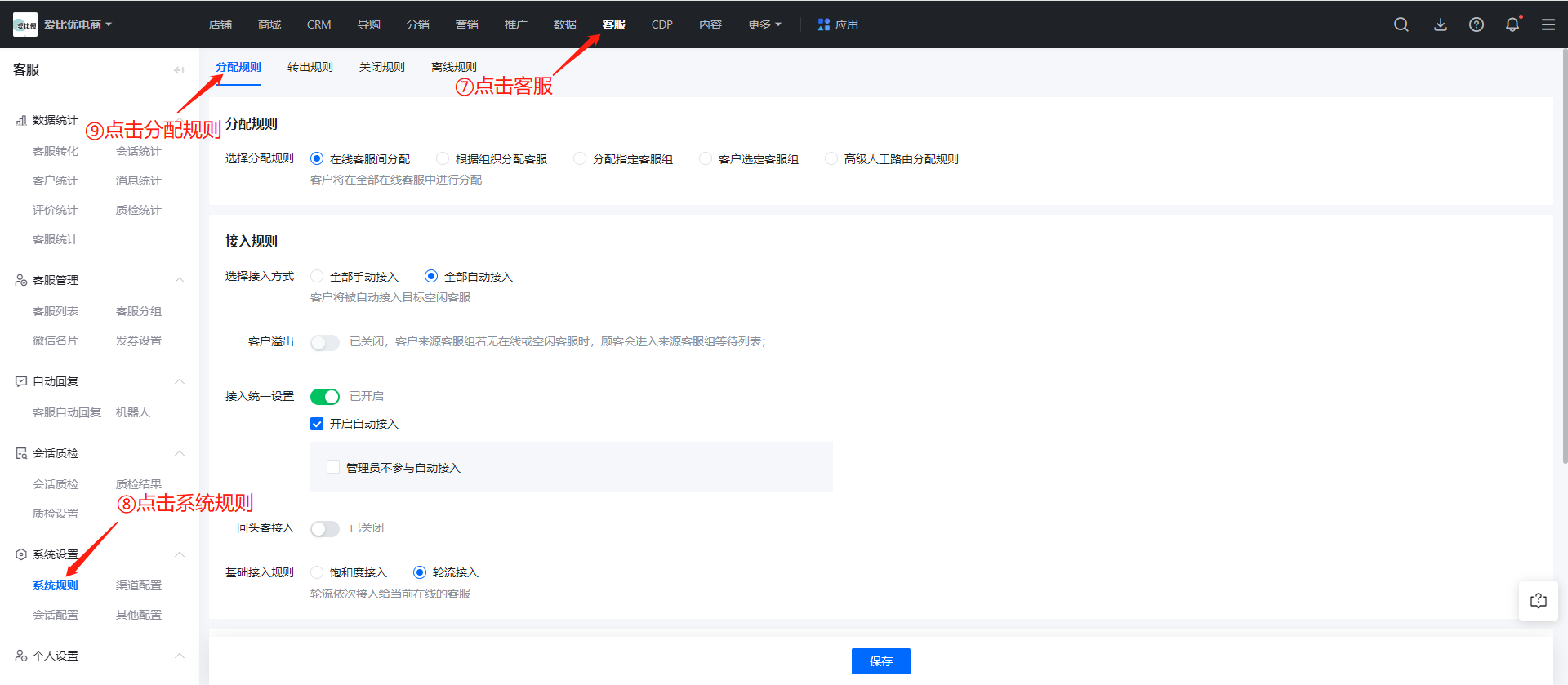Image resolution: width=1568 pixels, height=685 pixels.
Task: Click the search magnifier icon
Action: 1401,24
